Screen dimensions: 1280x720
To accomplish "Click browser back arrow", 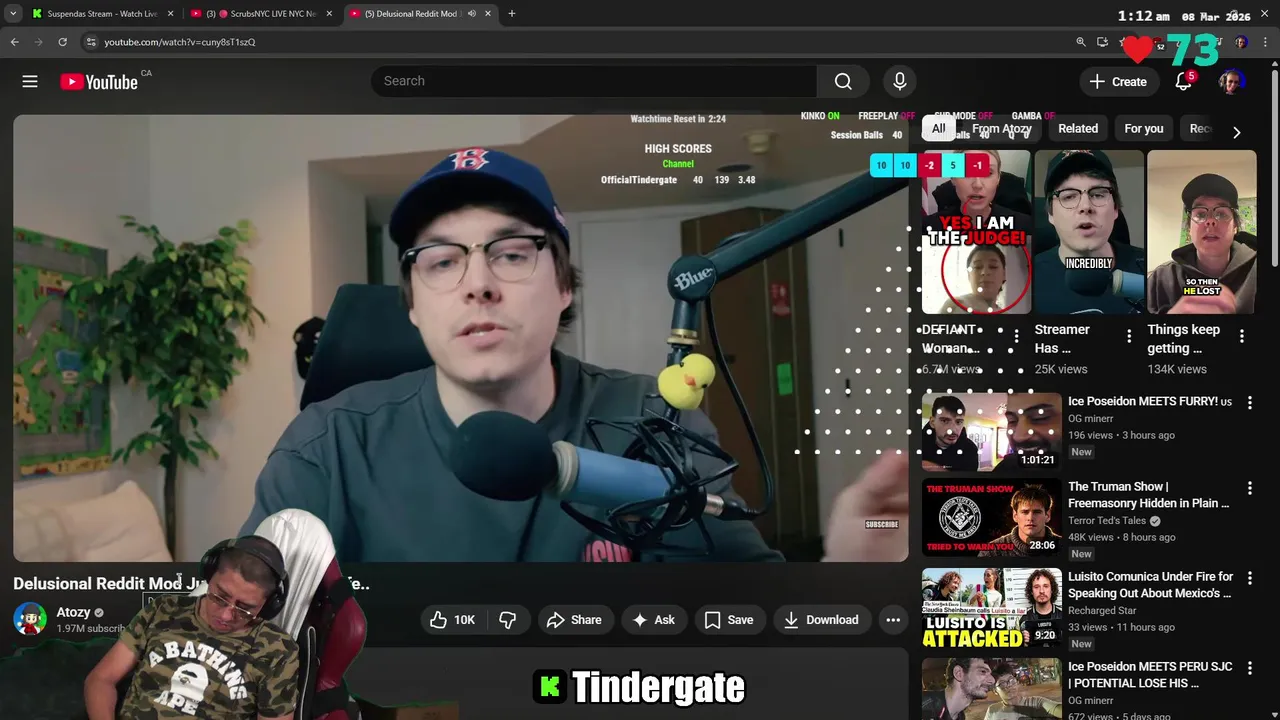I will click(x=15, y=42).
